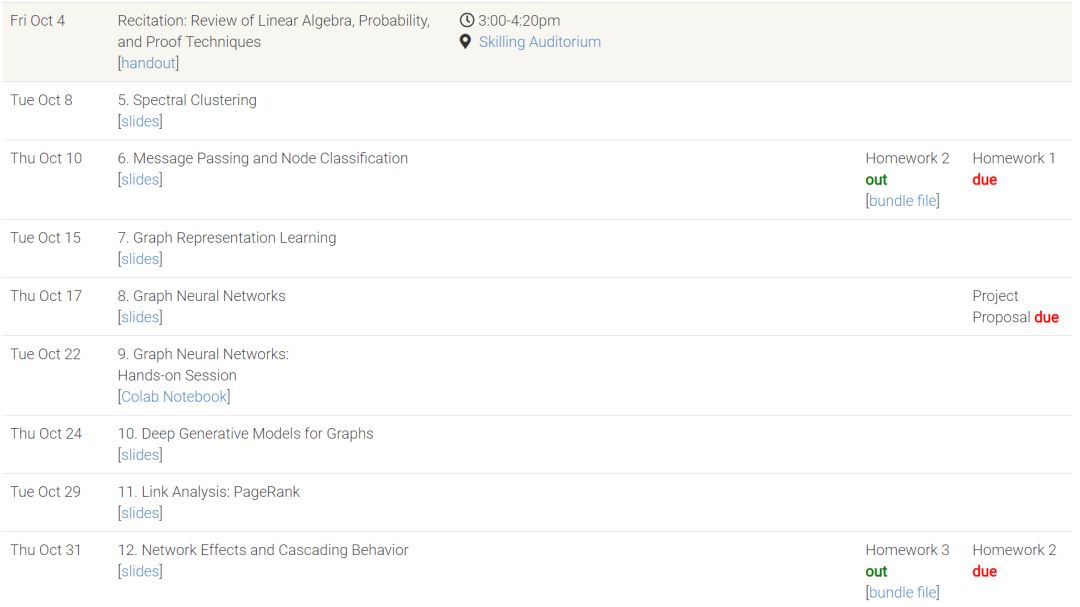Viewport: 1080px width, 607px height.
Task: Open slides for Graph Representation Learning
Action: tap(140, 259)
